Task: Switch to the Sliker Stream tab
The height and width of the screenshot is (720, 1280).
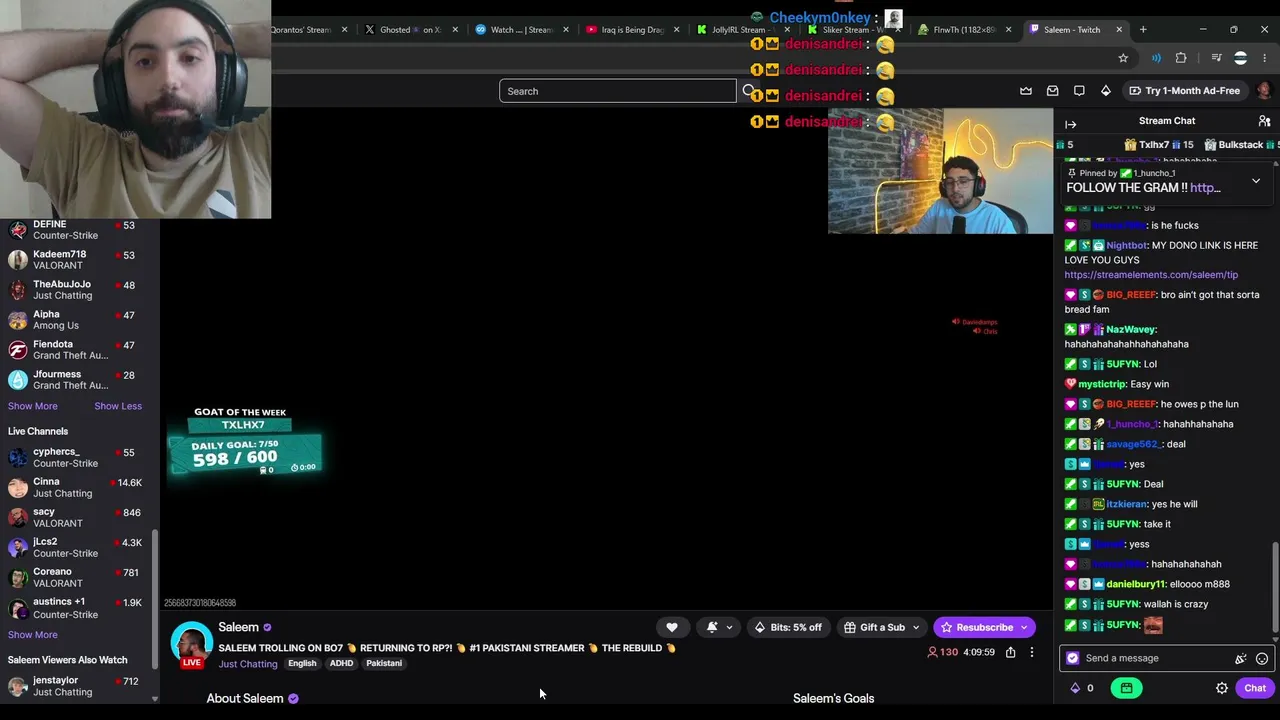Action: (853, 30)
